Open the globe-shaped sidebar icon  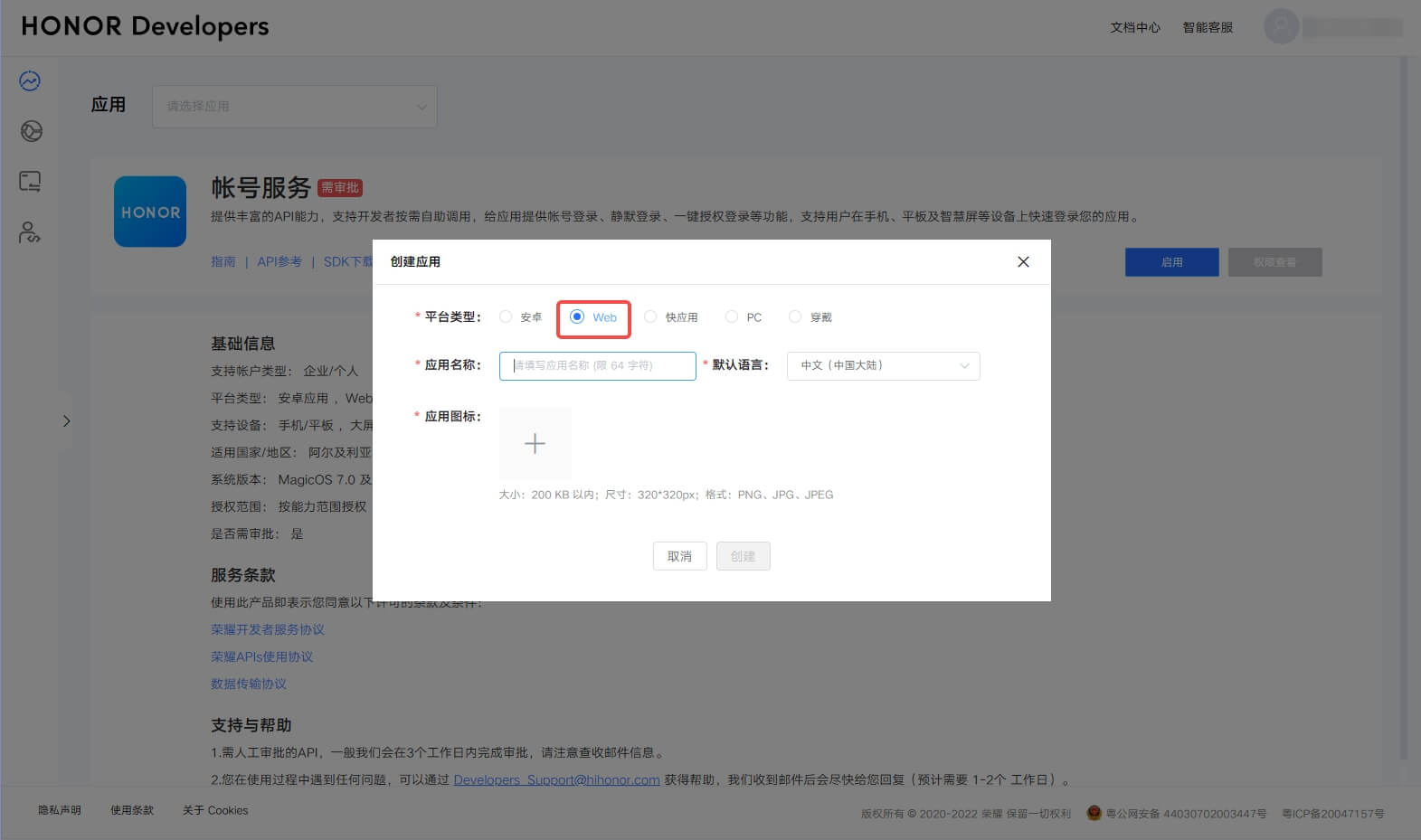coord(31,131)
